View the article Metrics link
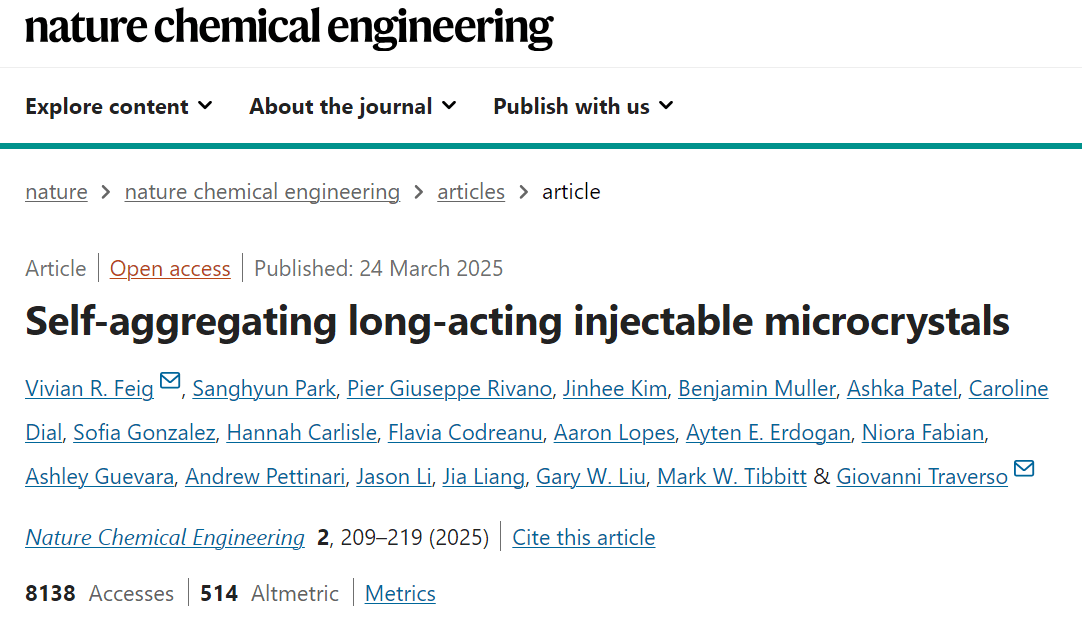This screenshot has width=1082, height=621. pyautogui.click(x=400, y=593)
